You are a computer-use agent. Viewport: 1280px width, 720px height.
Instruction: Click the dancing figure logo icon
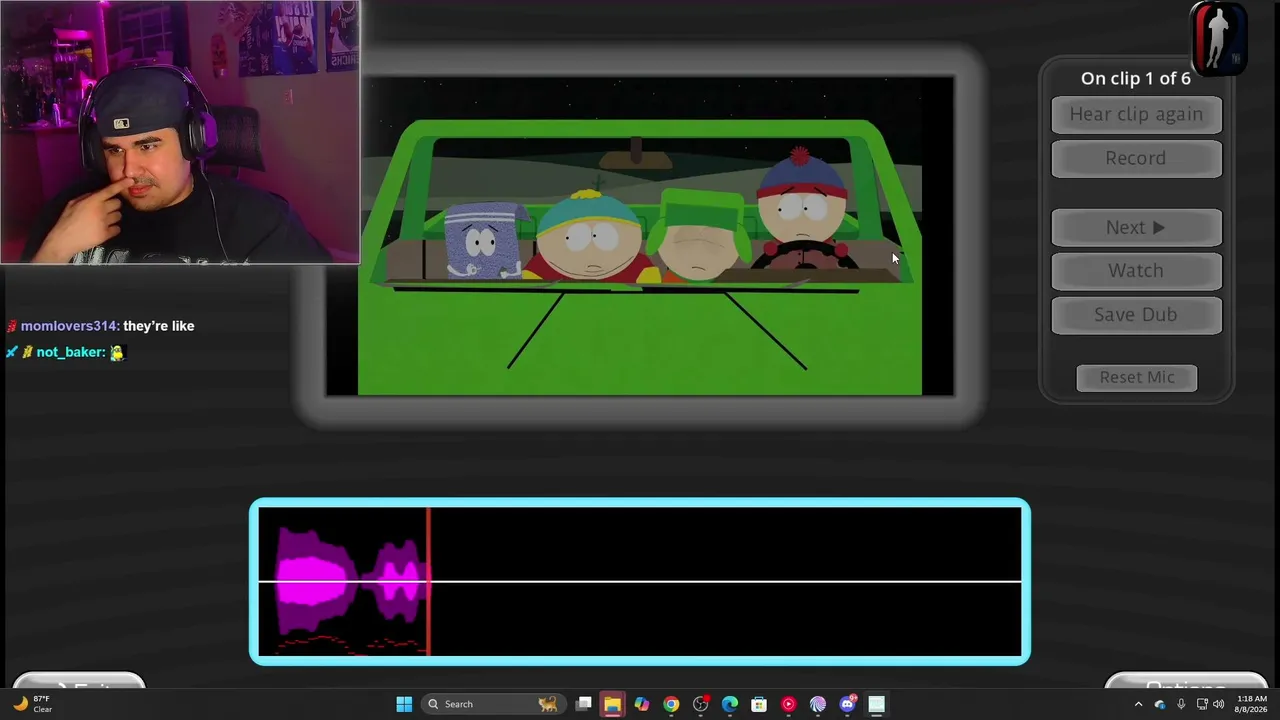(1218, 38)
